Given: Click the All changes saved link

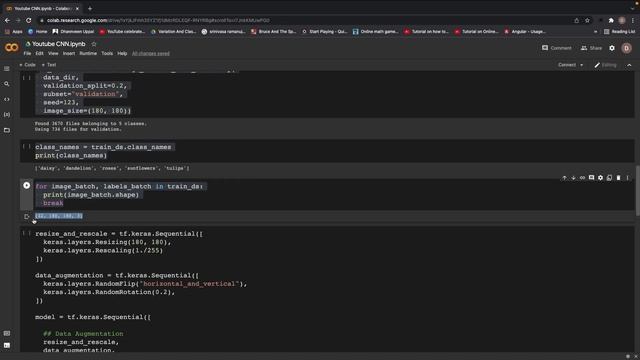Looking at the screenshot, I should [x=151, y=53].
